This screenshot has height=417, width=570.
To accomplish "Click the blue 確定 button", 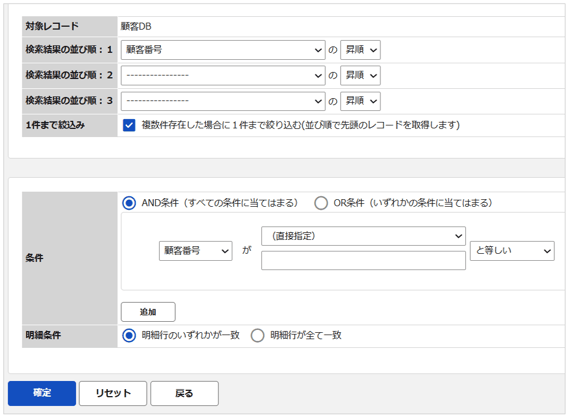I will coord(42,393).
